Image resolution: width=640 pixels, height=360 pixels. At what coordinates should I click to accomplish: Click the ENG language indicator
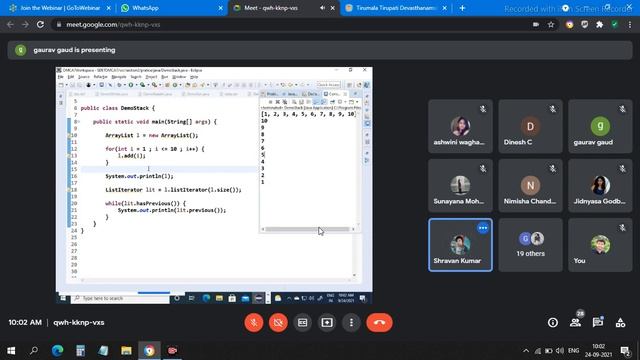(573, 351)
